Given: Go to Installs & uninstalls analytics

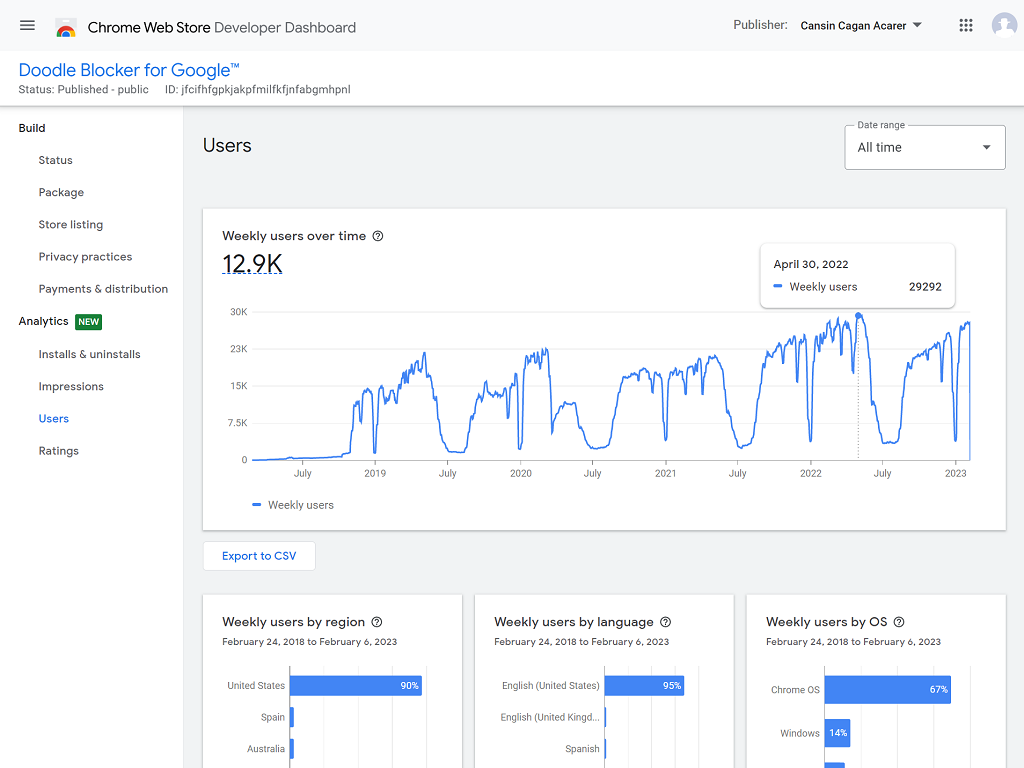Looking at the screenshot, I should 89,354.
